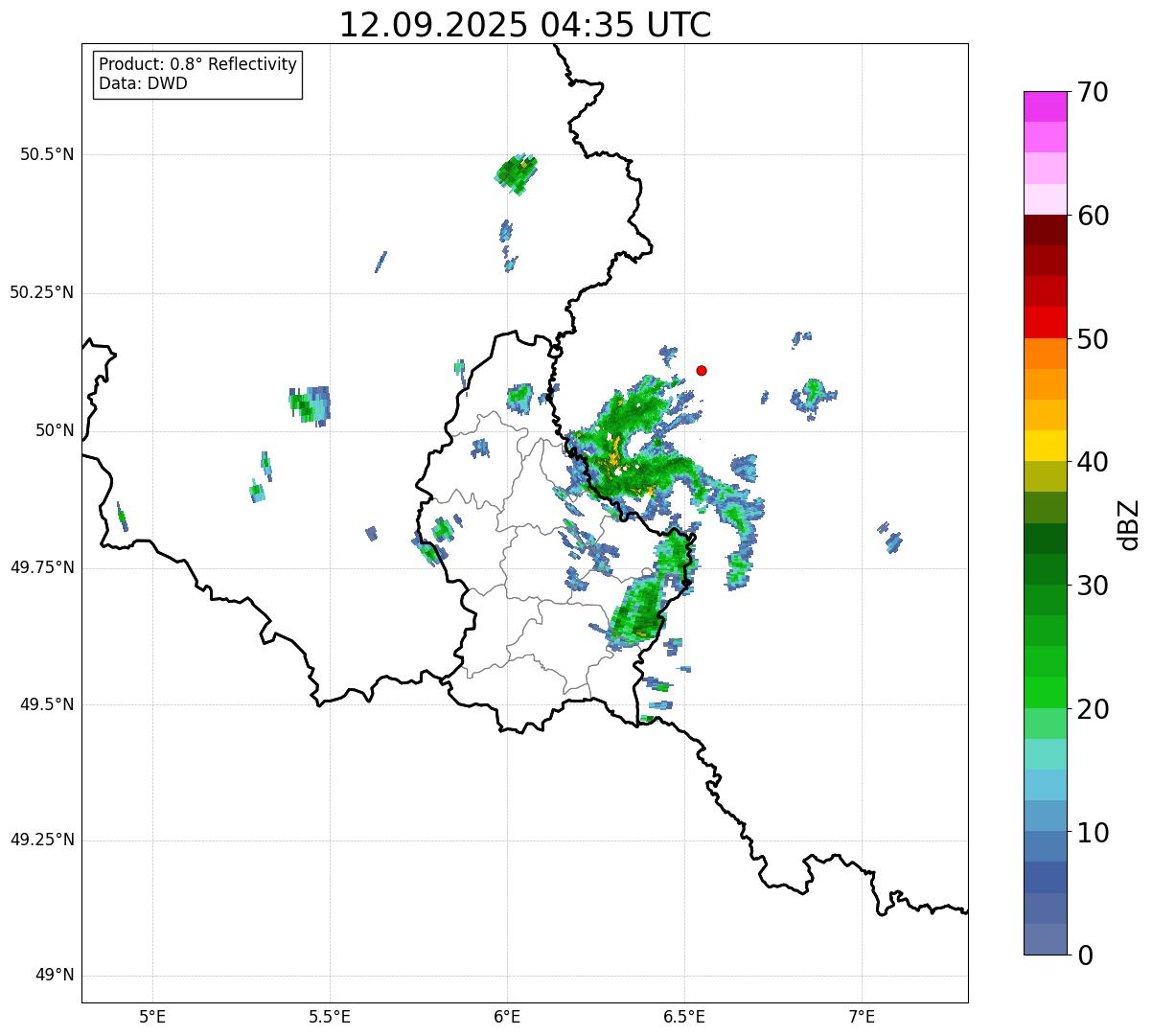
Task: Click the 50.25°N latitude label
Action: coord(41,292)
